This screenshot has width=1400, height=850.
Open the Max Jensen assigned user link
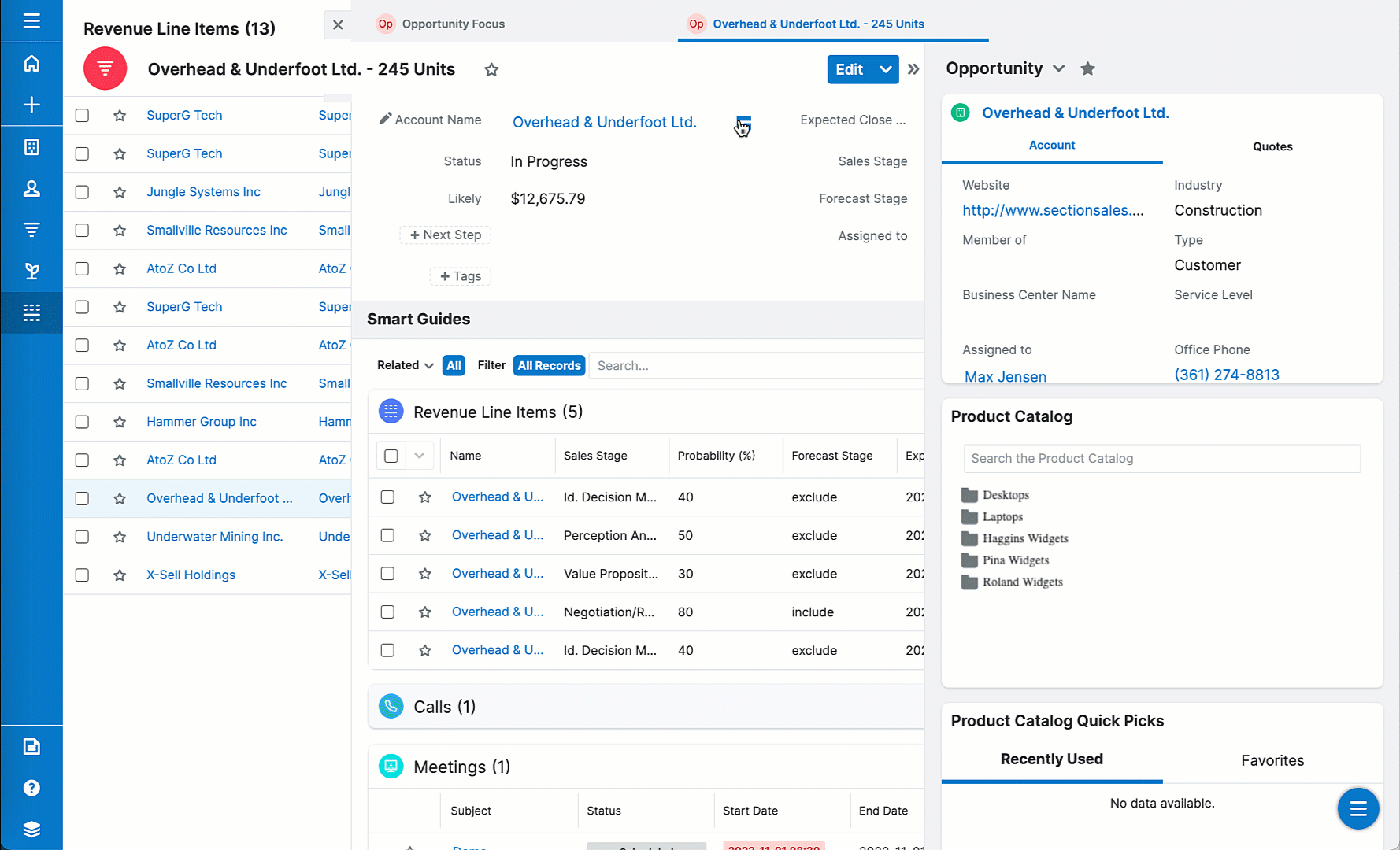(1005, 377)
